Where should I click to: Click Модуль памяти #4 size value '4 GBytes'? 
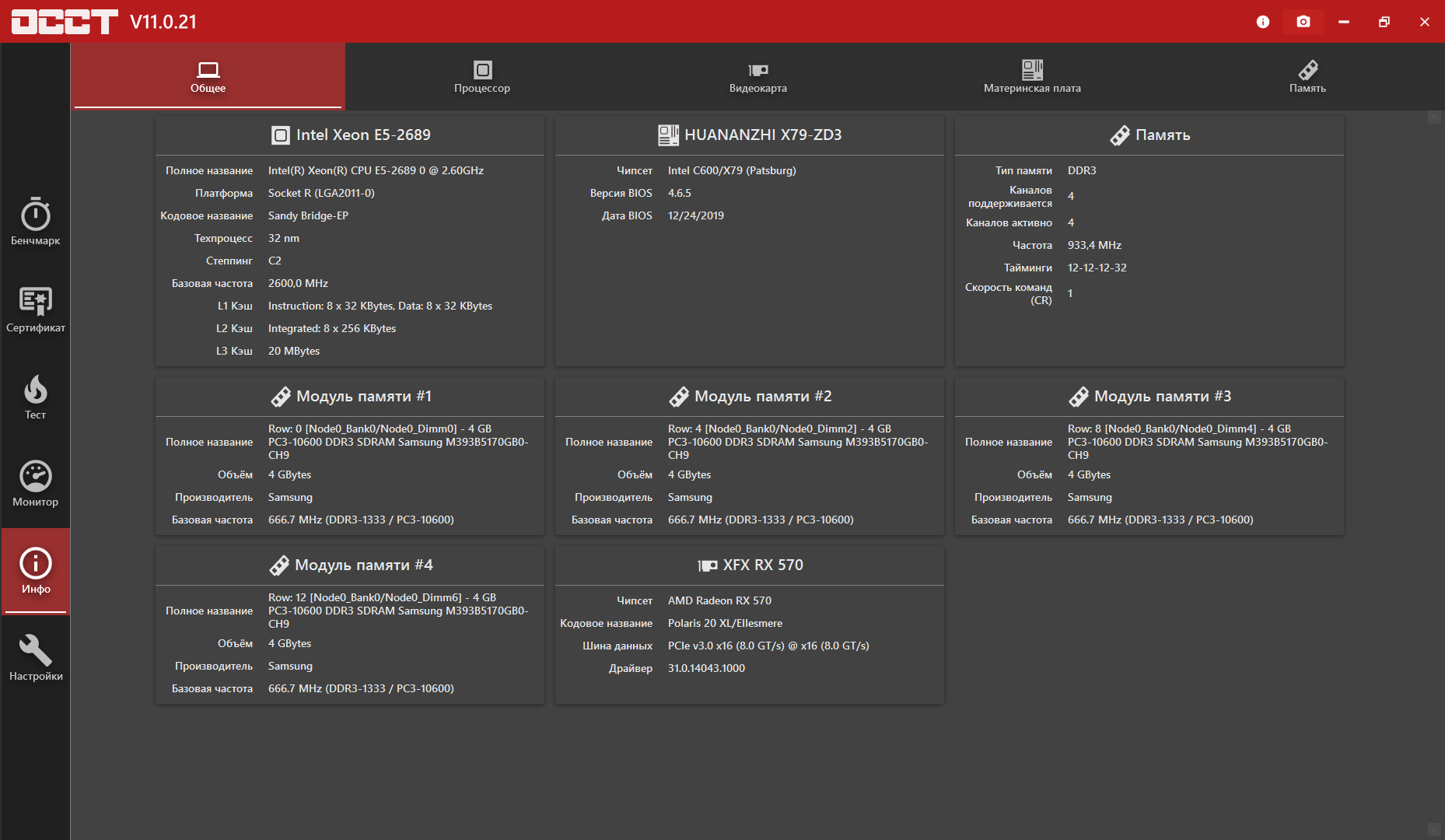tap(289, 643)
